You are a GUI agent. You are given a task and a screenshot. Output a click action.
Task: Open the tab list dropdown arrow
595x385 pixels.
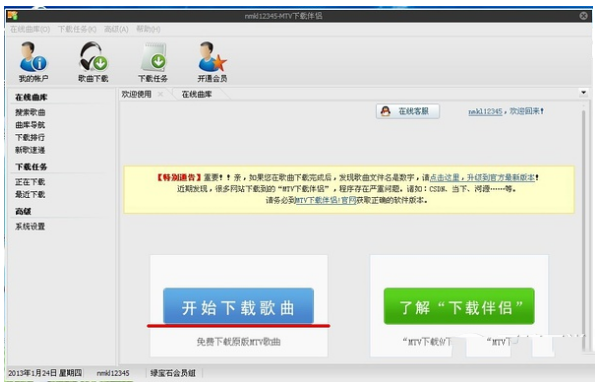point(583,92)
